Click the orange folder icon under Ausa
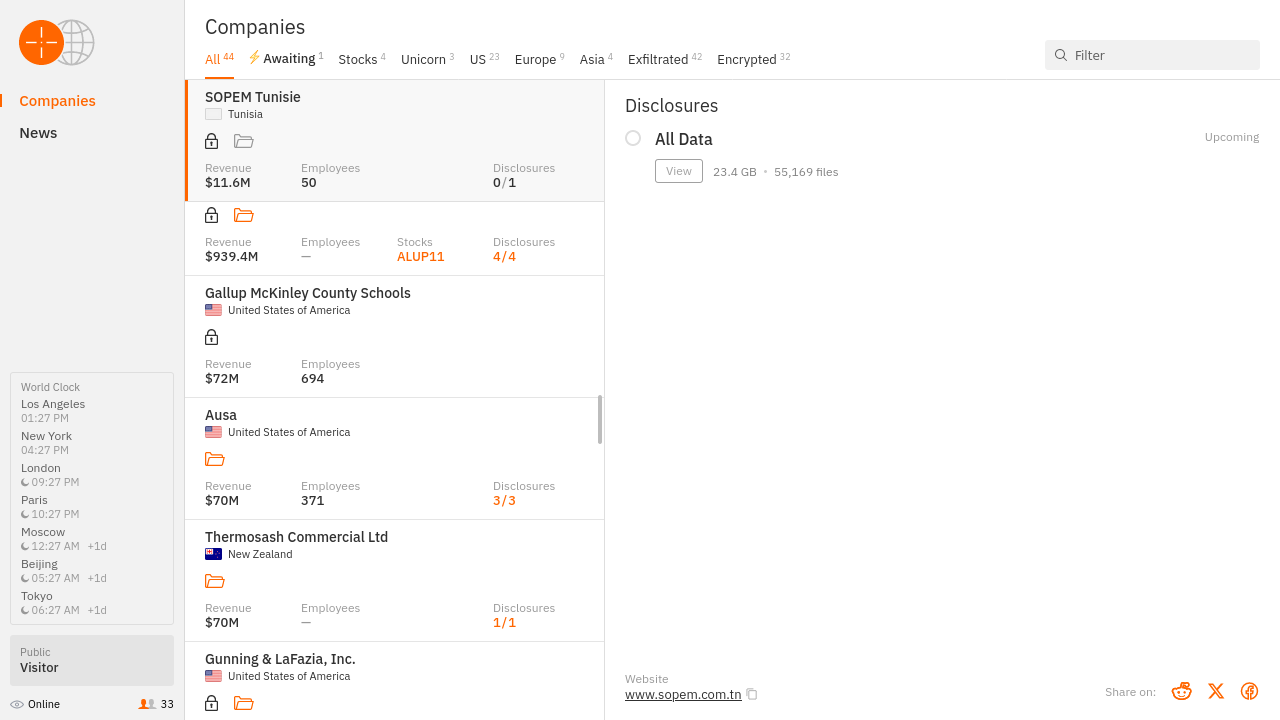The image size is (1280, 720). (215, 459)
